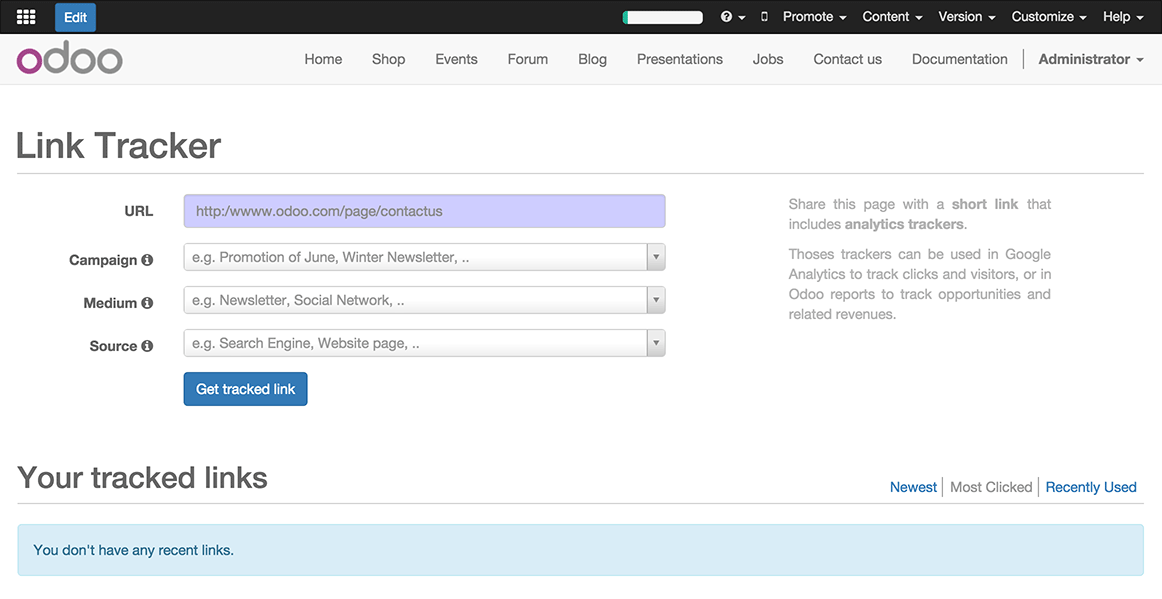Click inside the URL input field
This screenshot has width=1162, height=599.
(423, 211)
